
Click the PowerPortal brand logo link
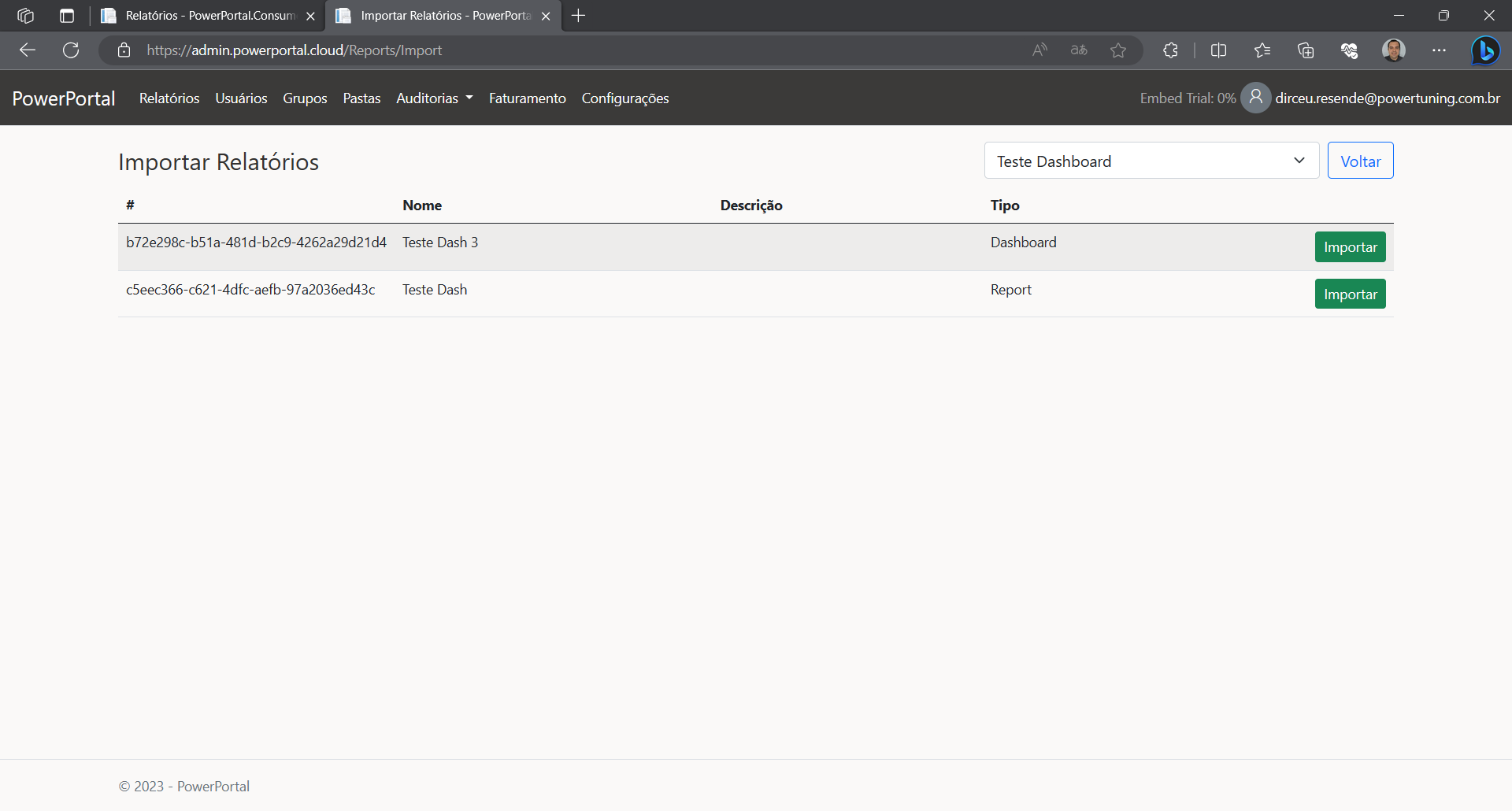(x=64, y=98)
